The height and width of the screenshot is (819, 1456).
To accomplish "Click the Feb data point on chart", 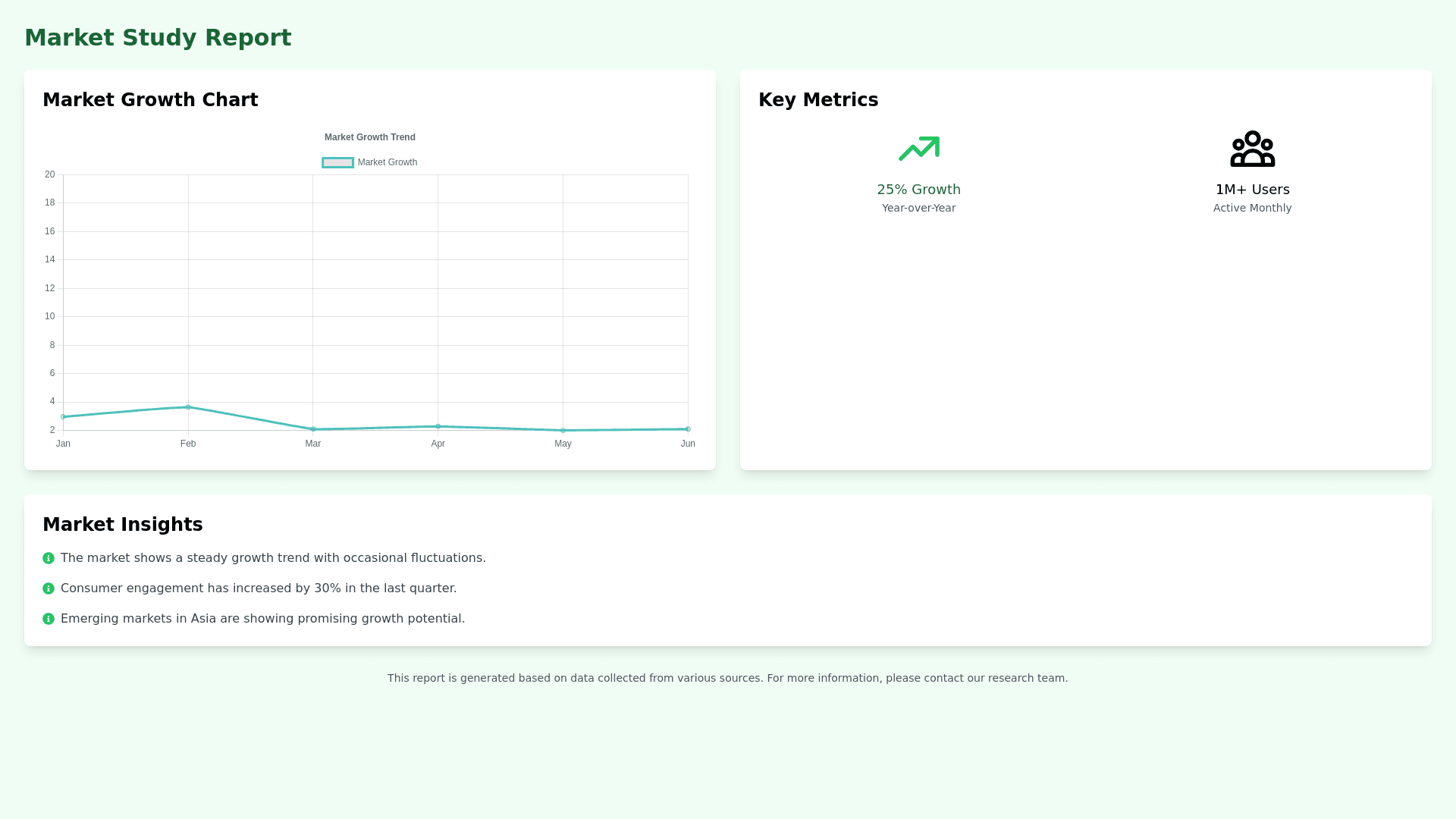I will [x=188, y=407].
